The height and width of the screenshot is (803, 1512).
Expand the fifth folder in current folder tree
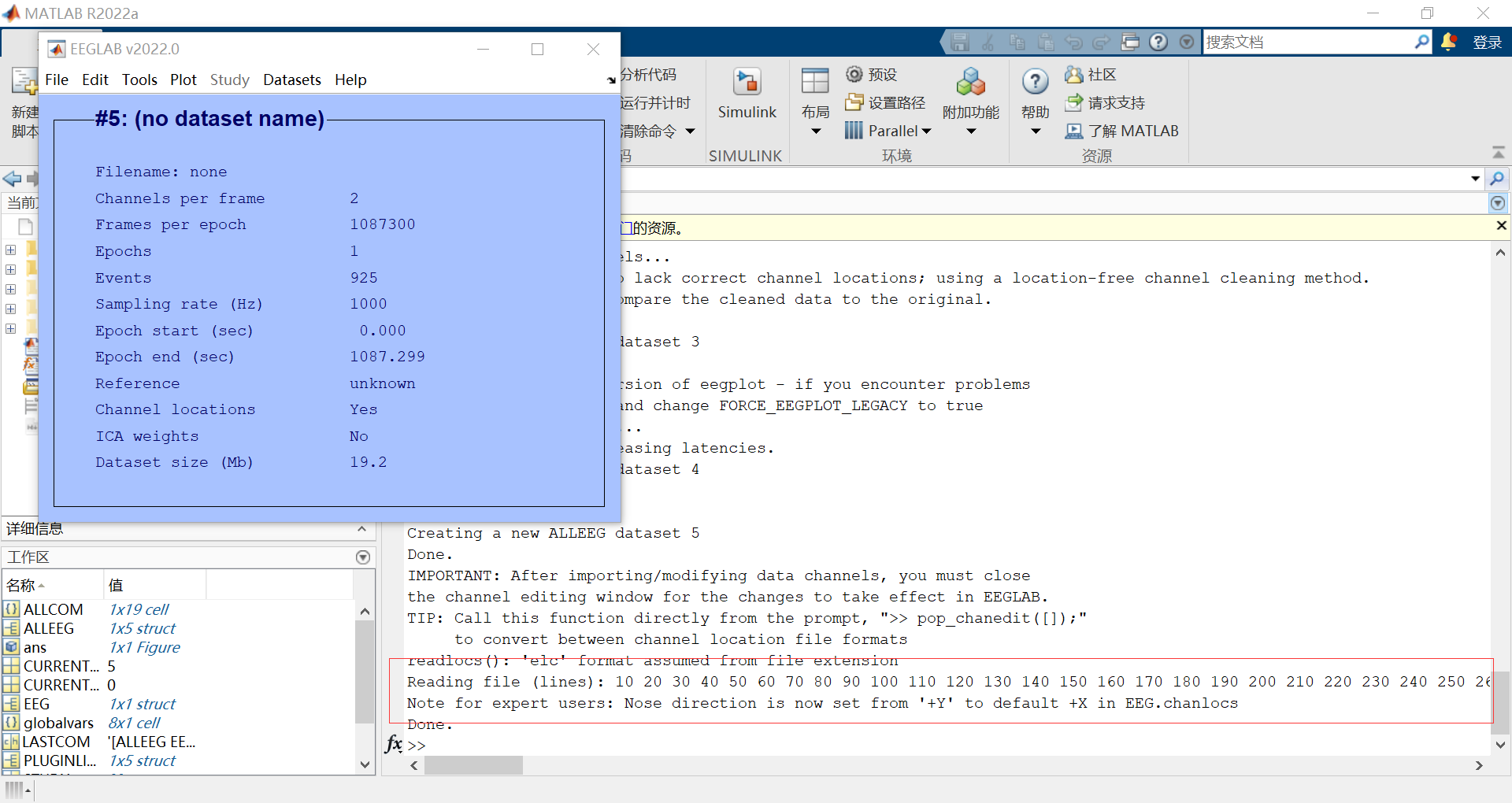(x=11, y=328)
